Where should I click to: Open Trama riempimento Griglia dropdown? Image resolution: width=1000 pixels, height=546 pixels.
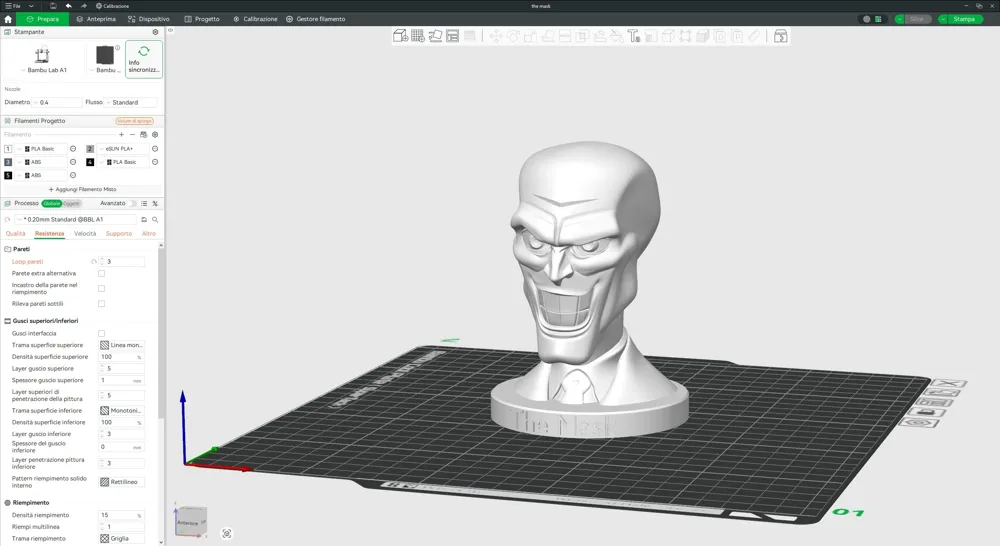pos(121,538)
